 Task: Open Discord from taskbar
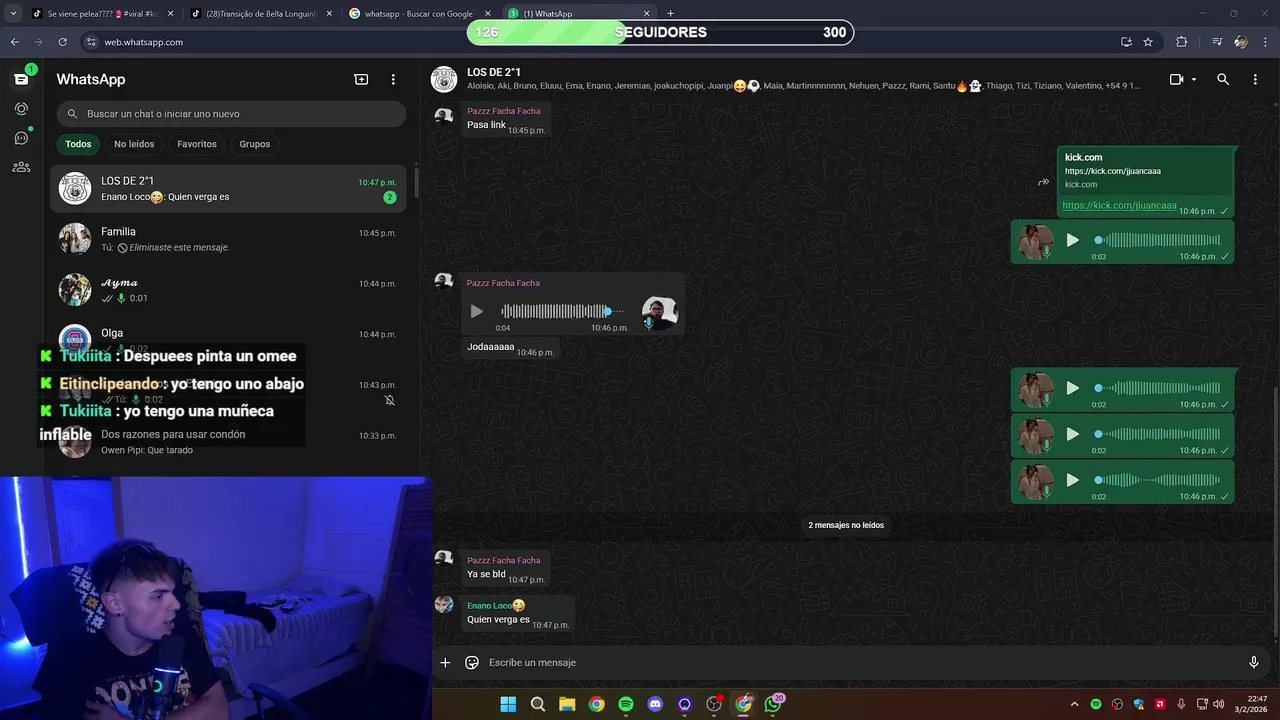tap(655, 704)
